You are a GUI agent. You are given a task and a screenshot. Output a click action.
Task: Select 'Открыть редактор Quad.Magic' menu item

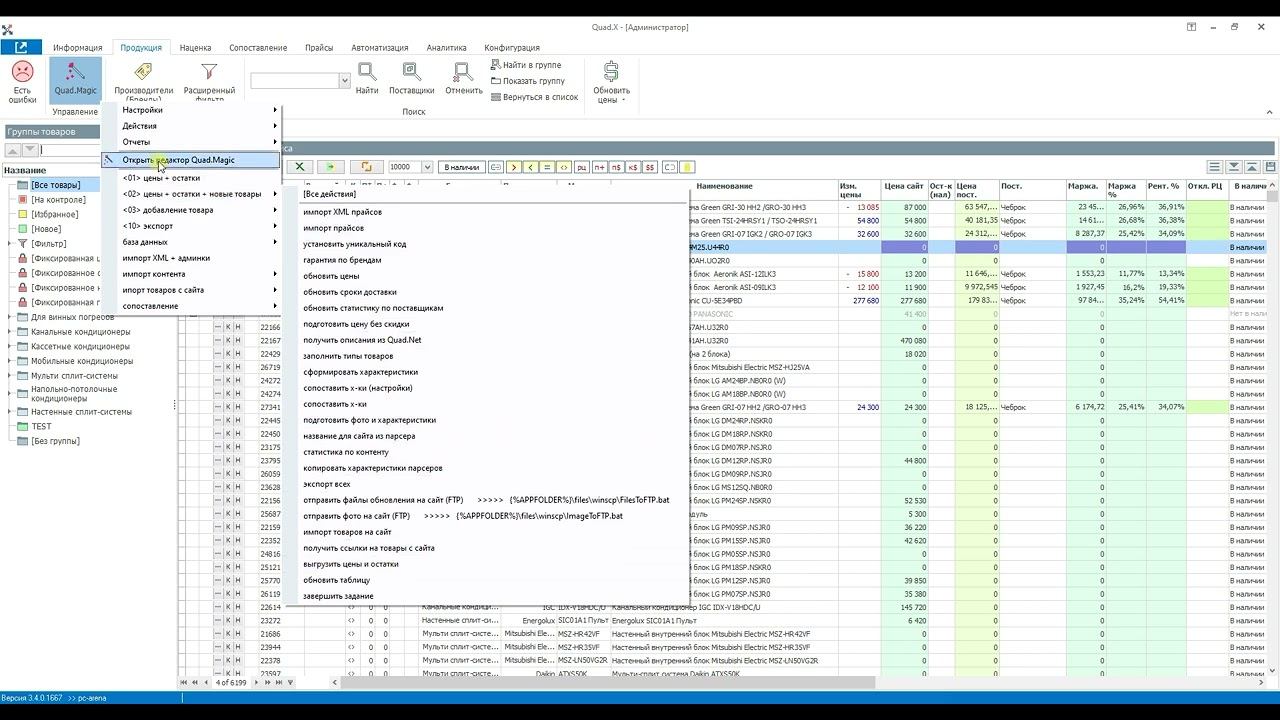(x=192, y=160)
